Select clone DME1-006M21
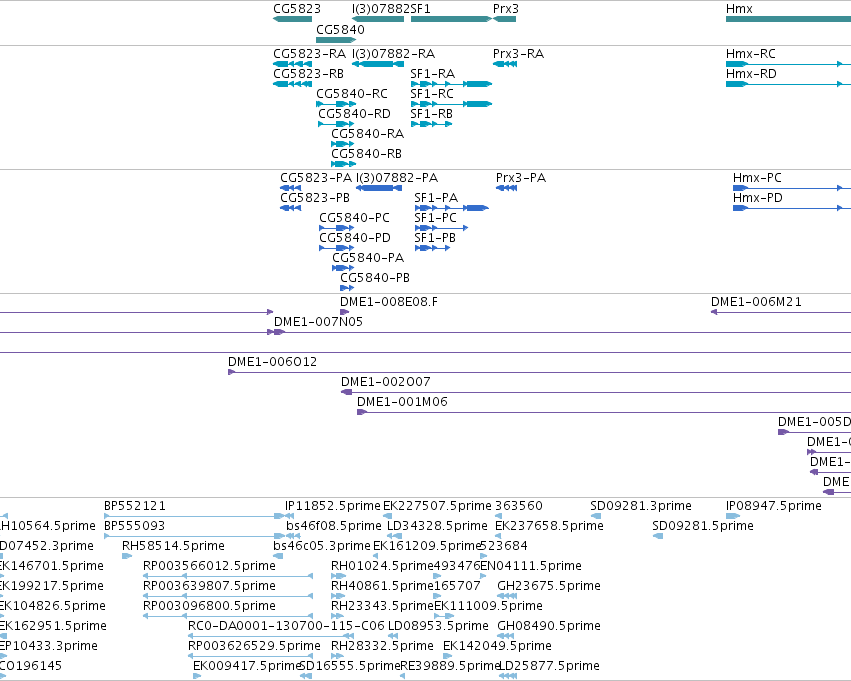 point(756,302)
